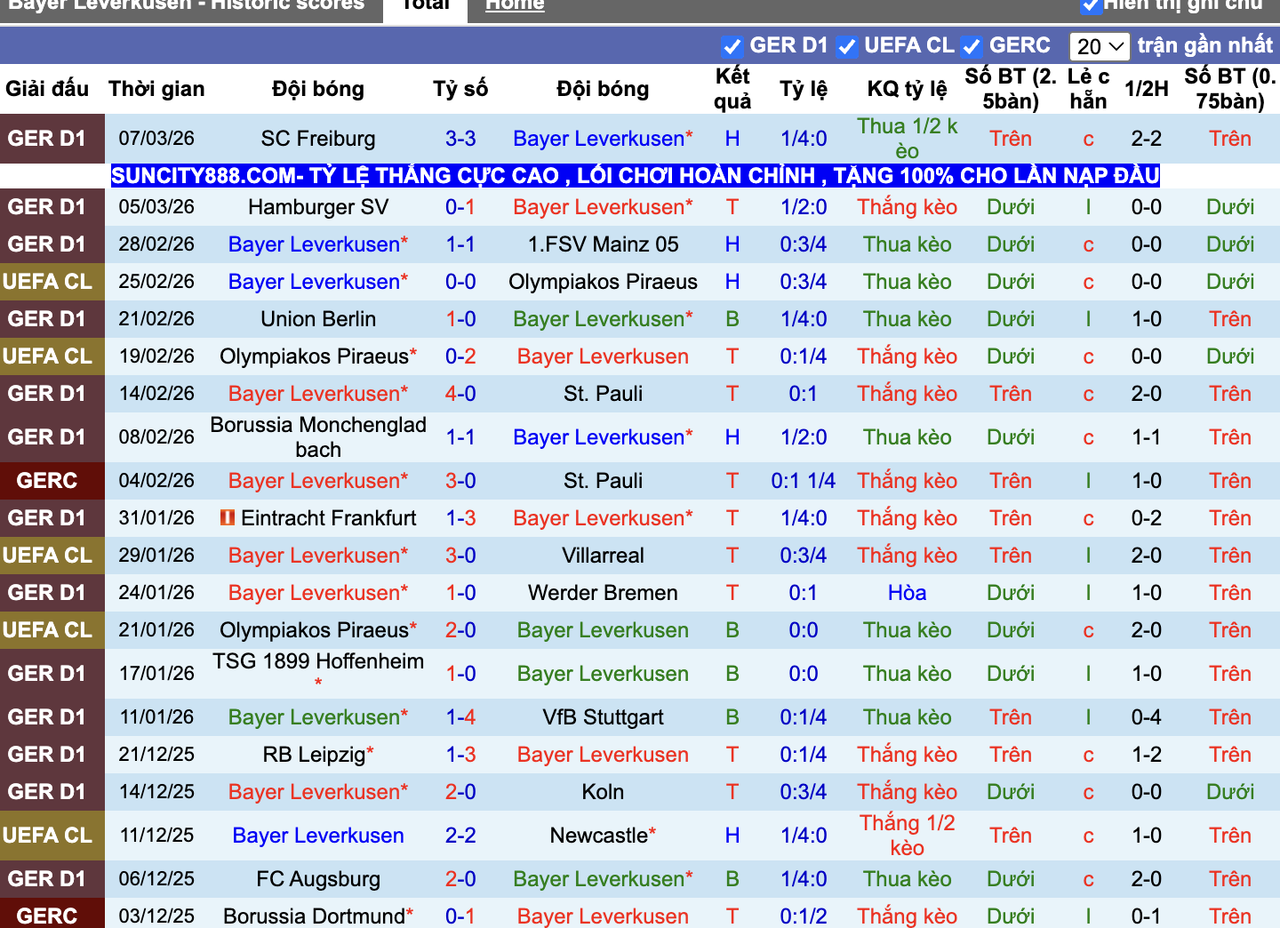The image size is (1280, 928).
Task: Click the Bayer Leverkusen Historic scores title
Action: click(x=186, y=5)
